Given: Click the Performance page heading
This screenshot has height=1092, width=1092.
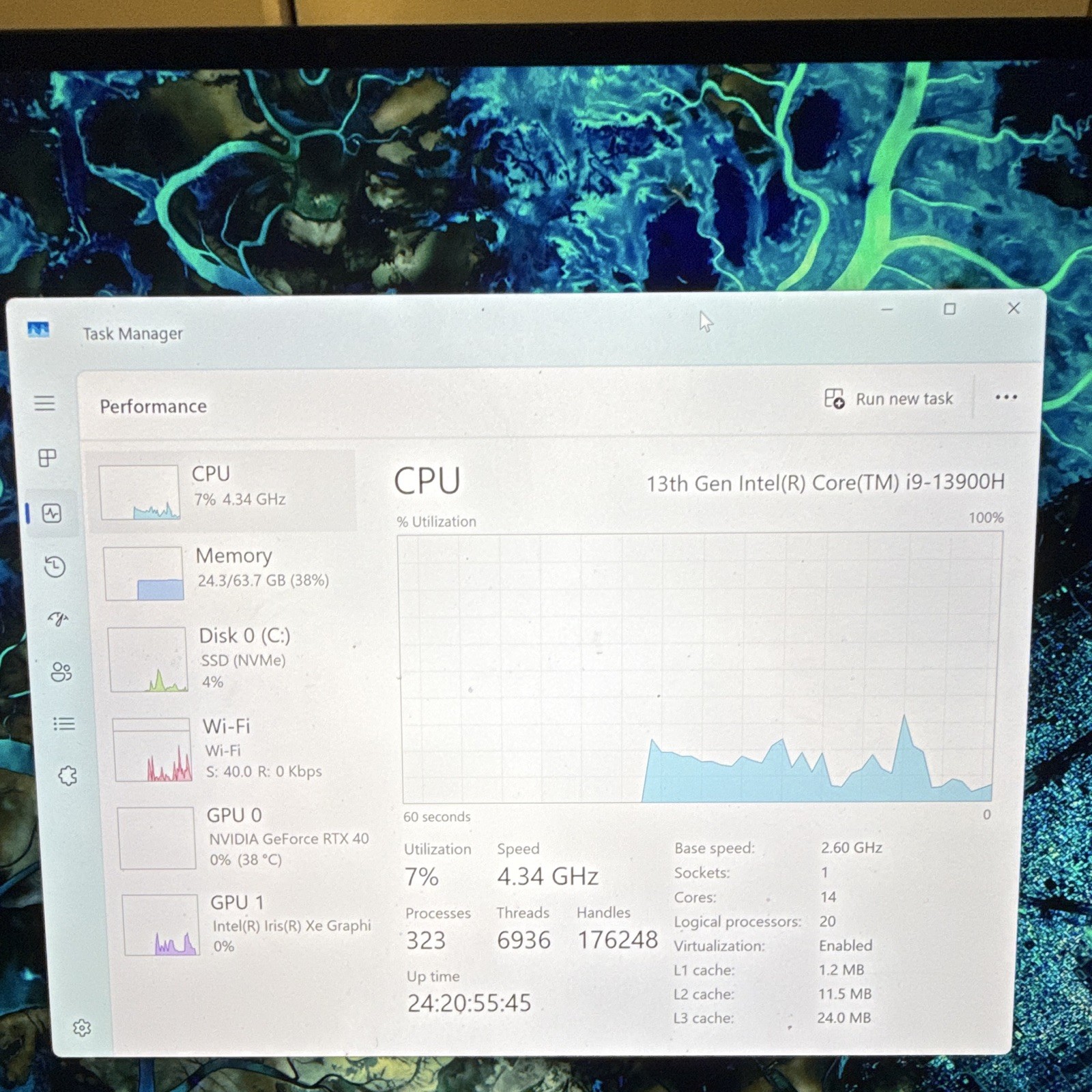Looking at the screenshot, I should (153, 406).
